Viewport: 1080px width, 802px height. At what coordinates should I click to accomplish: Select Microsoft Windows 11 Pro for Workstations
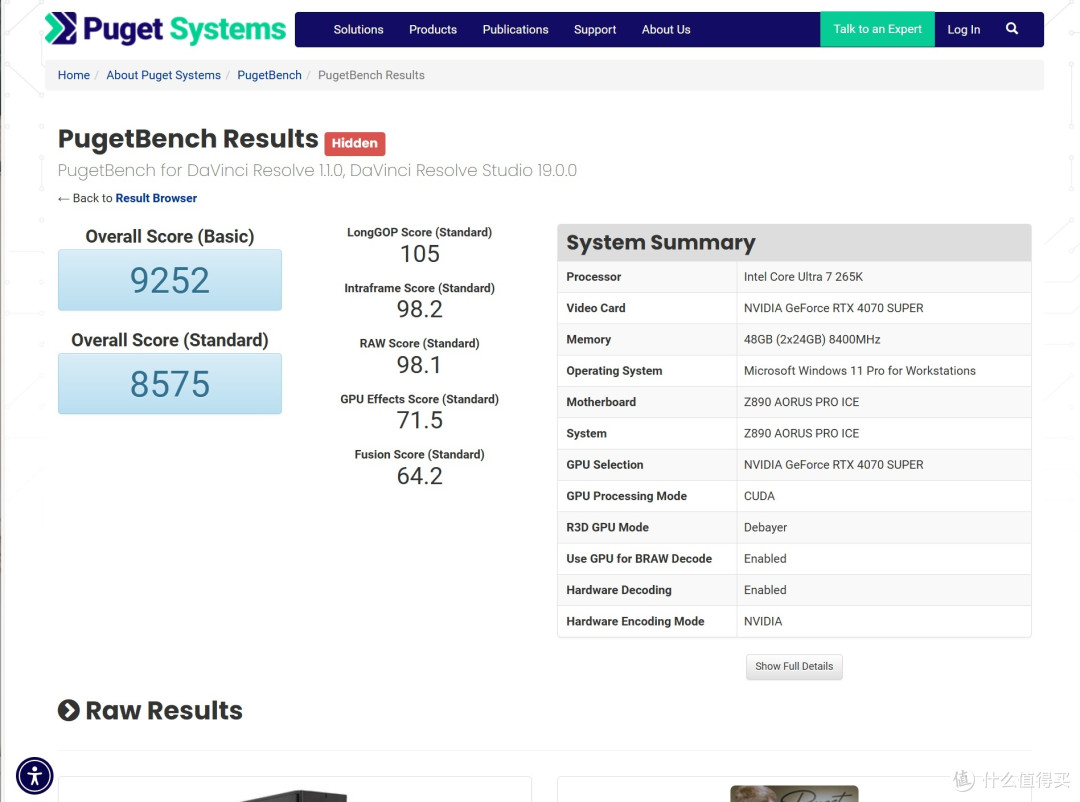point(883,371)
